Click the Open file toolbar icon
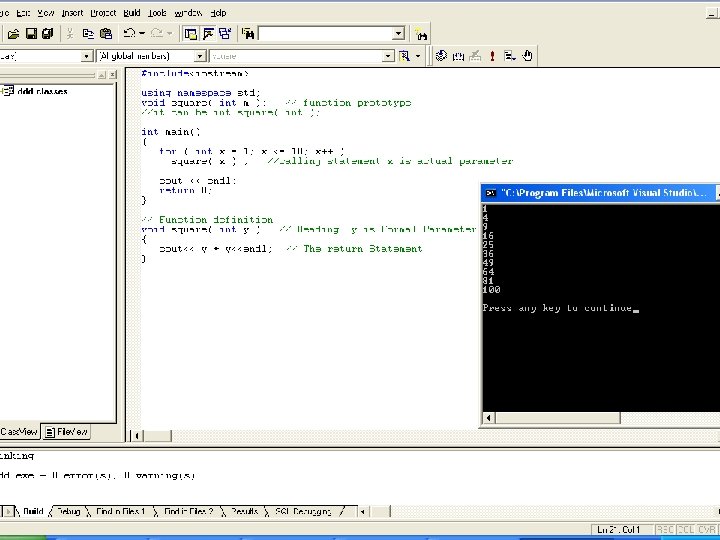Screen dimensions: 720x540 click(14, 33)
